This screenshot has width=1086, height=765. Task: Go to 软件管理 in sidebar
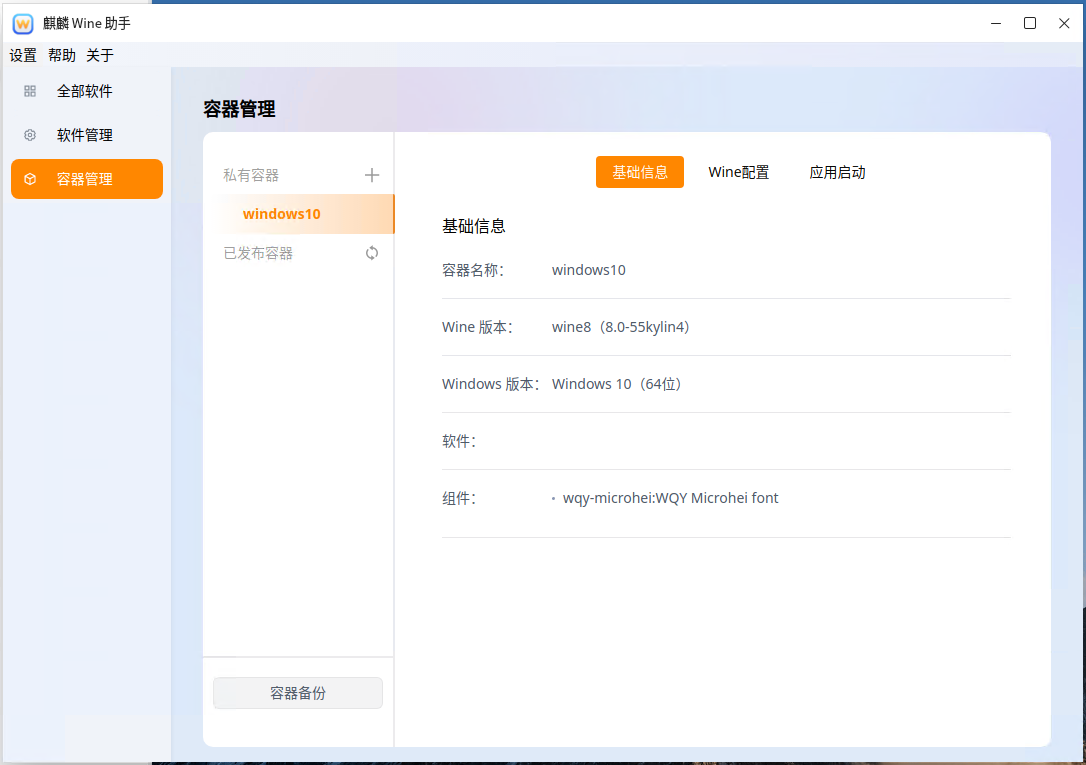pos(87,135)
